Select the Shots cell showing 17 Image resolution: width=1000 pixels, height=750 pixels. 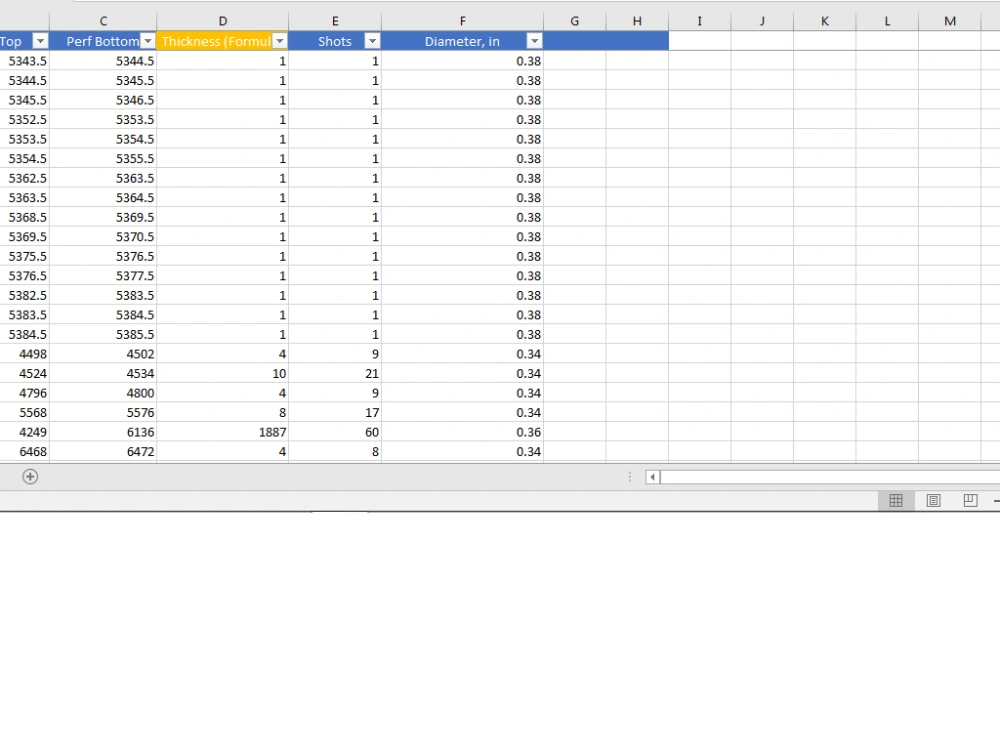335,413
